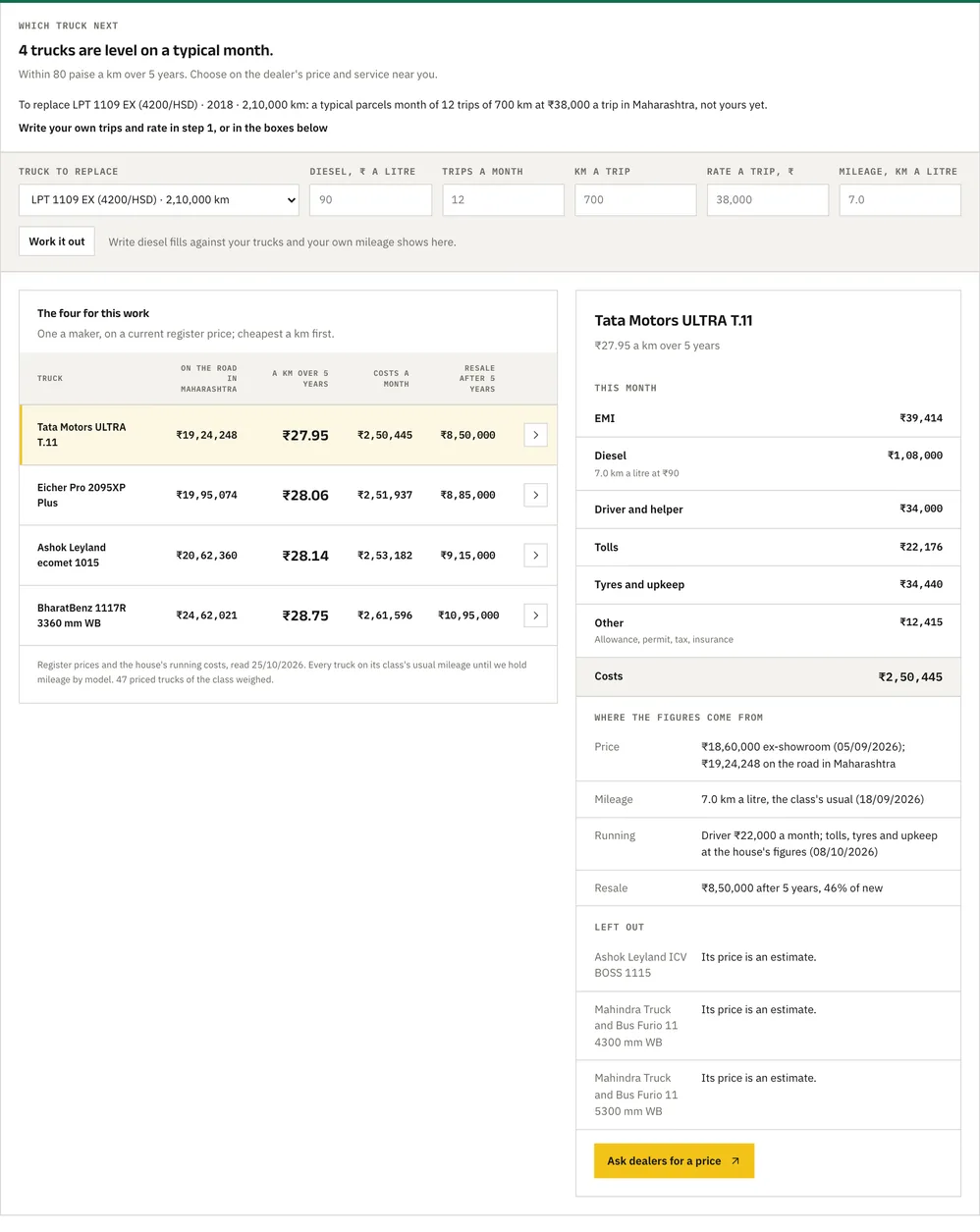Select the Eicher Pro 2095XP Plus truck name

[x=82, y=495]
